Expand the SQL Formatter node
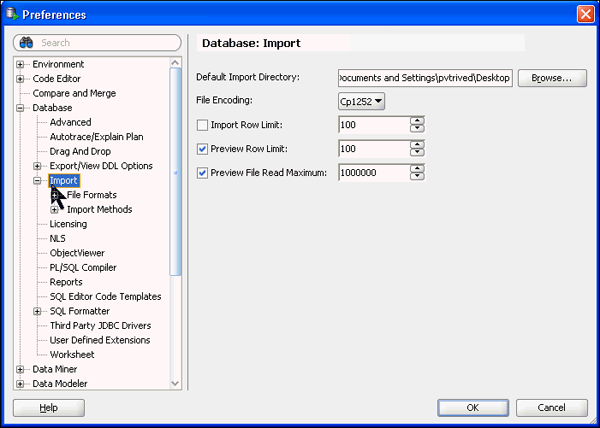Viewport: 600px width, 428px height. pyautogui.click(x=37, y=311)
